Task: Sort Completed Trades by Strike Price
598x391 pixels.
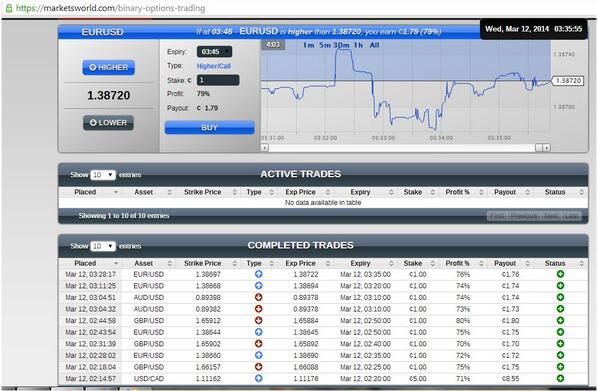Action: click(208, 264)
